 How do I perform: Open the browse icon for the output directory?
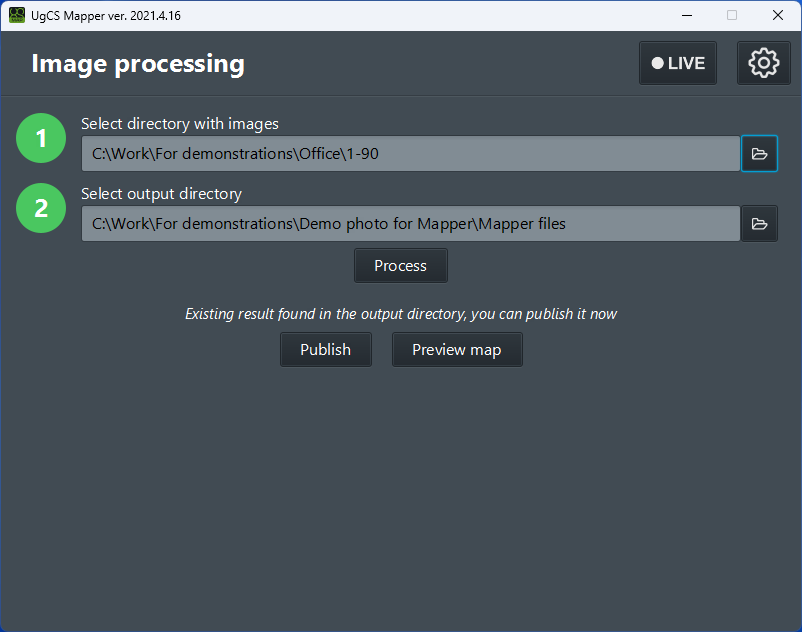coord(759,223)
